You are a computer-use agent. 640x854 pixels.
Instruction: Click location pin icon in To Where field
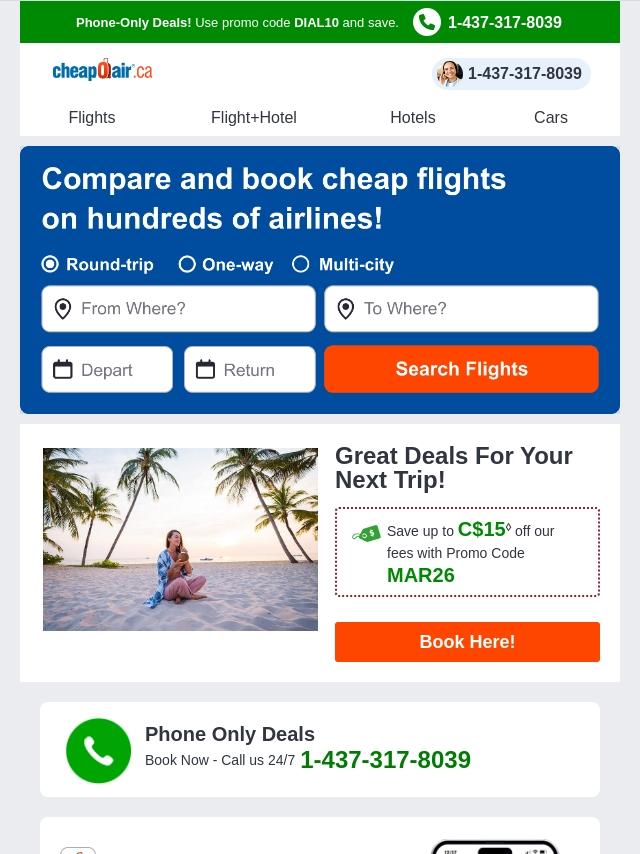click(346, 309)
